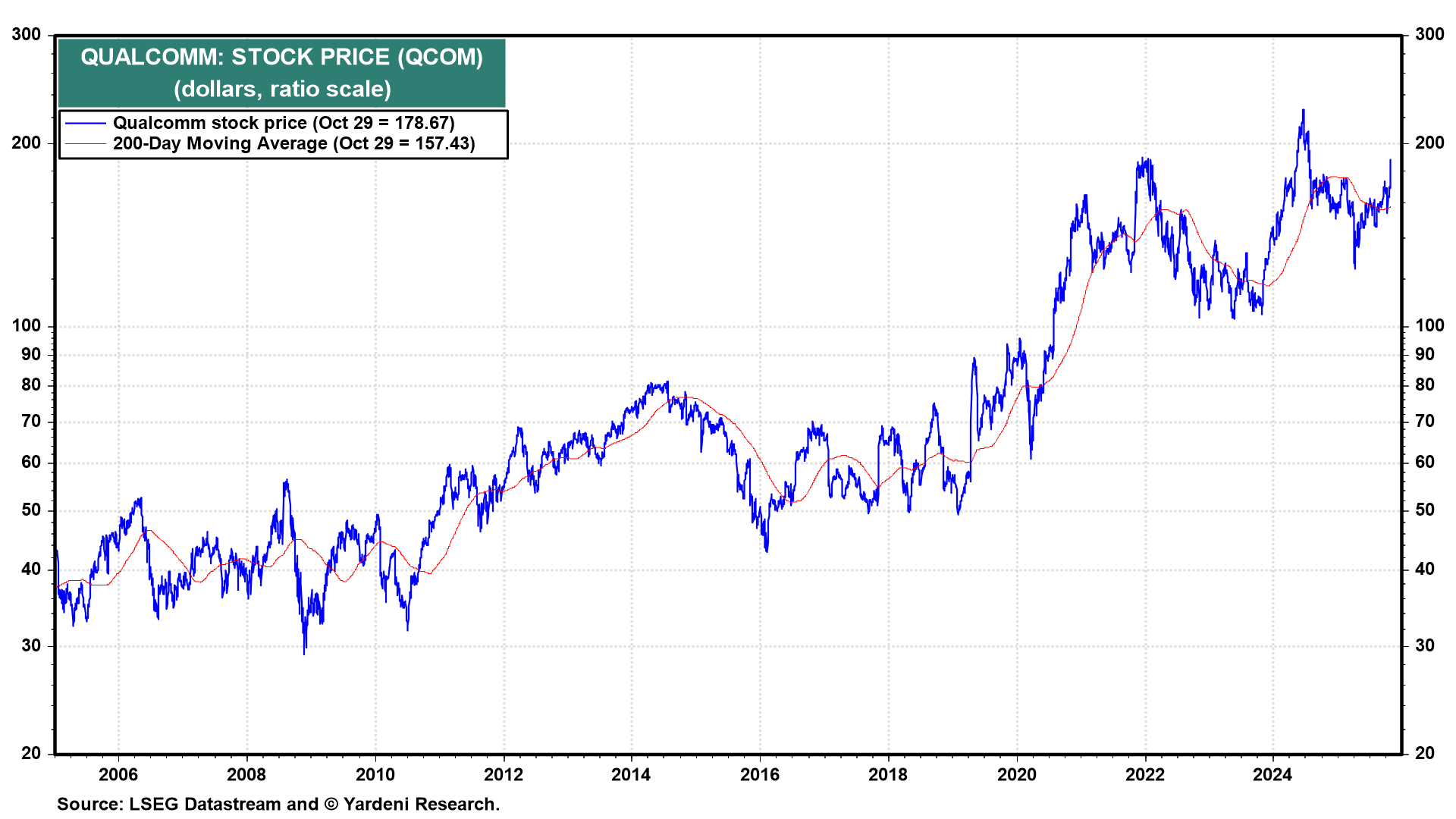Click the source text LSEG Datastream and Yardeni Research
The image size is (1456, 819).
[278, 804]
